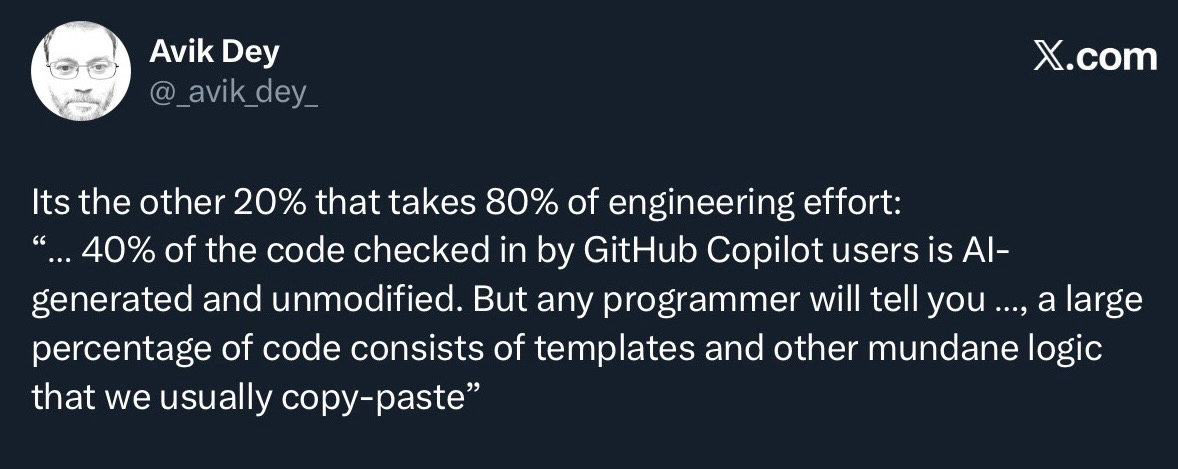Click the X logo icon
Image resolution: width=1178 pixels, height=469 pixels.
[x=1050, y=57]
